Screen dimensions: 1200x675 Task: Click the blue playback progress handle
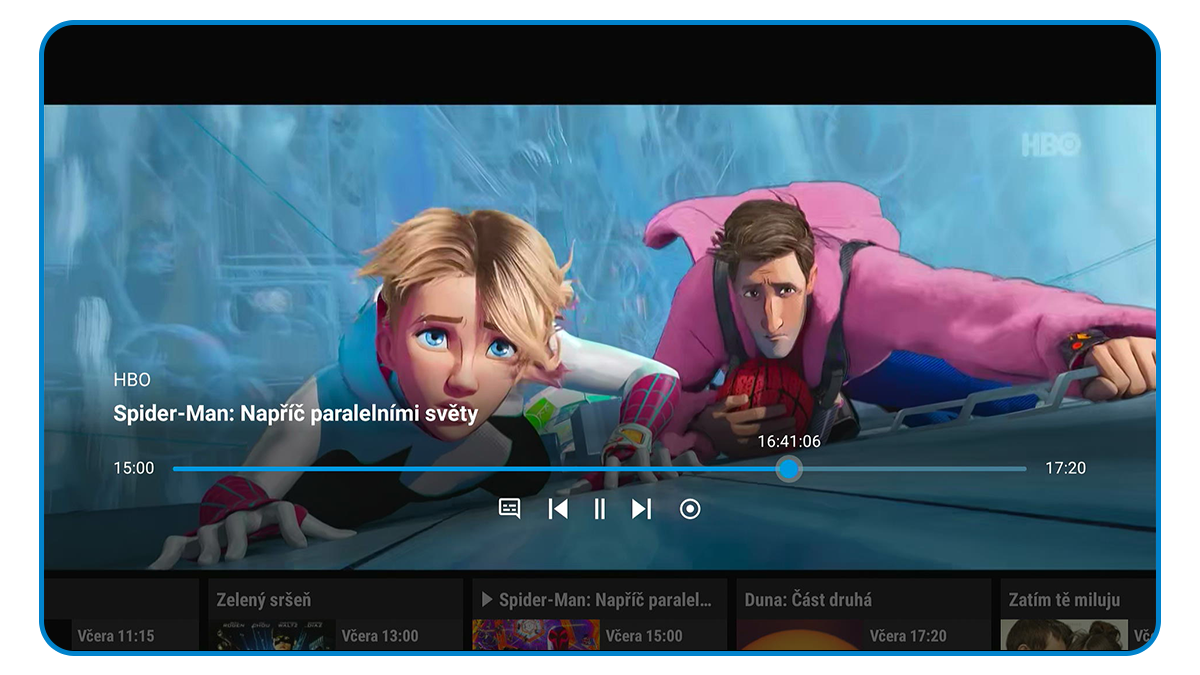point(789,468)
